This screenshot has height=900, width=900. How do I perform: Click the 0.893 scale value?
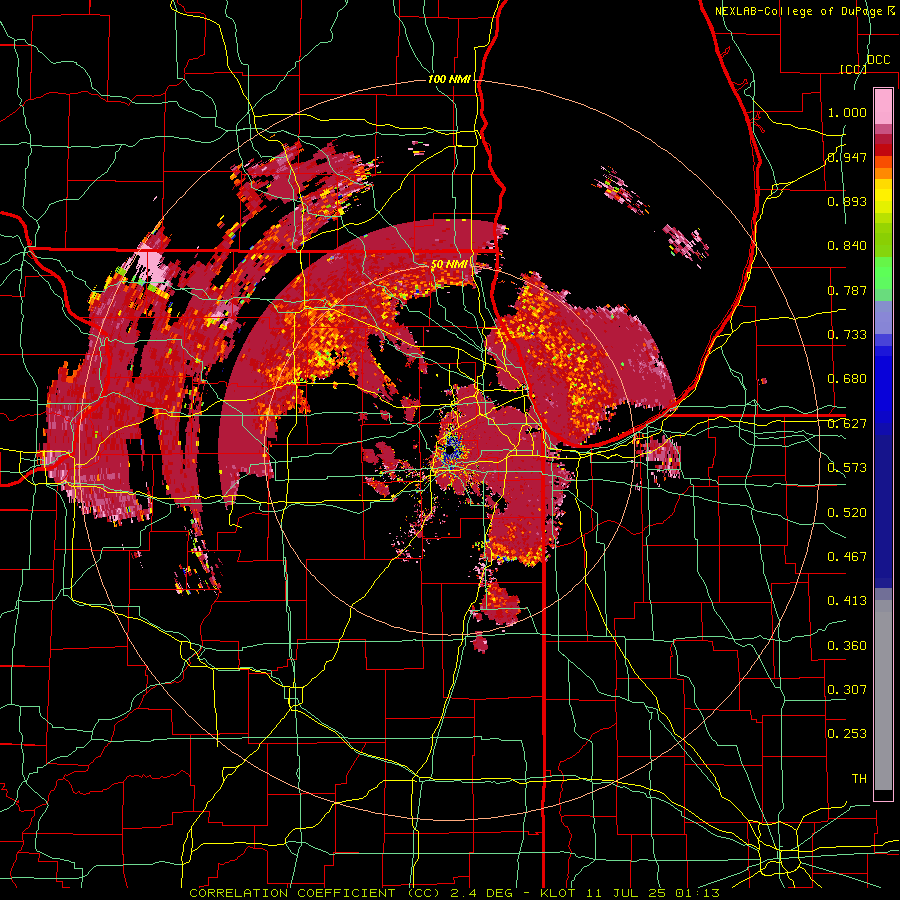pyautogui.click(x=847, y=201)
